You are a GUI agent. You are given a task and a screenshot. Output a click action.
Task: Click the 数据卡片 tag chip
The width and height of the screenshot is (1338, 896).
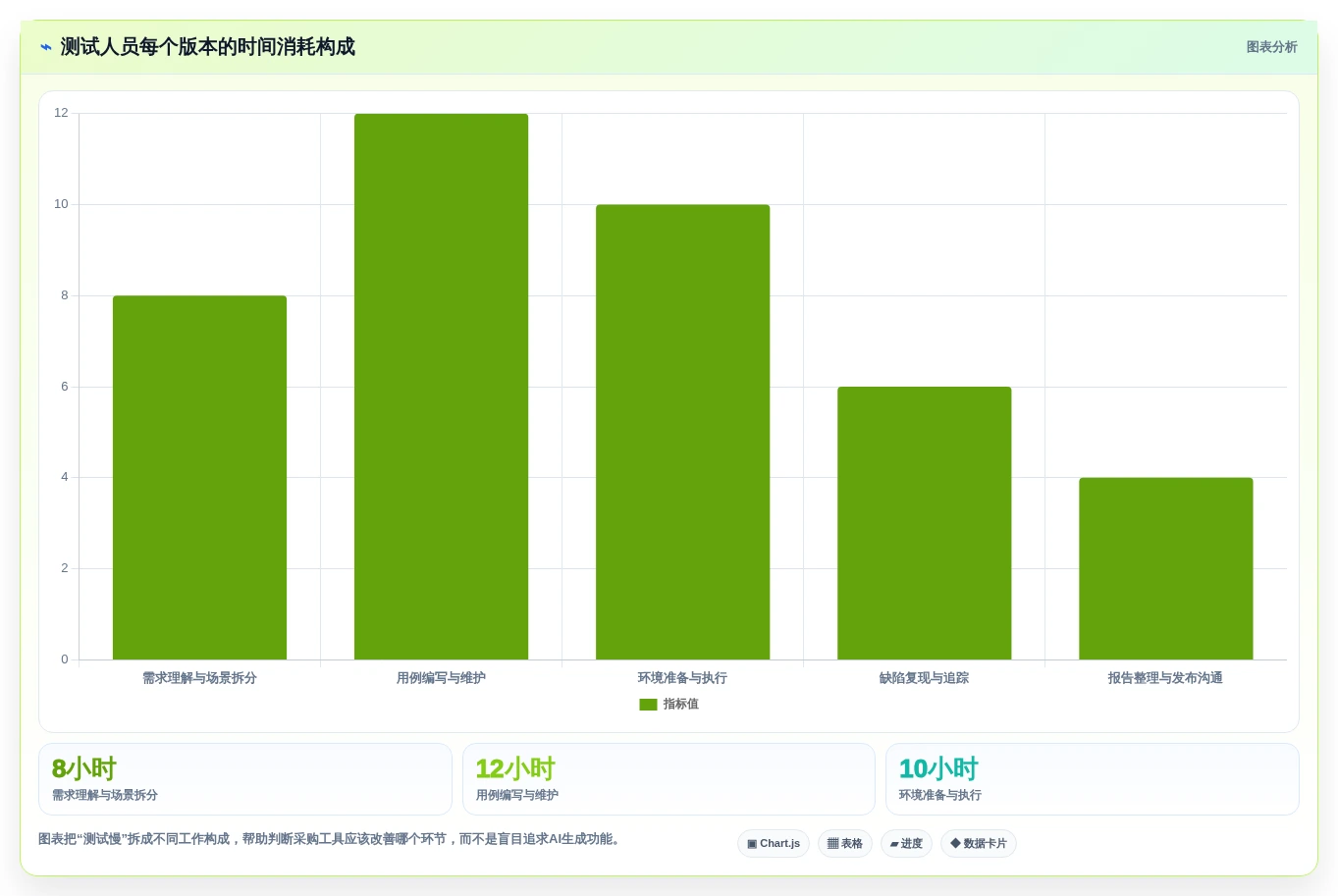point(979,844)
